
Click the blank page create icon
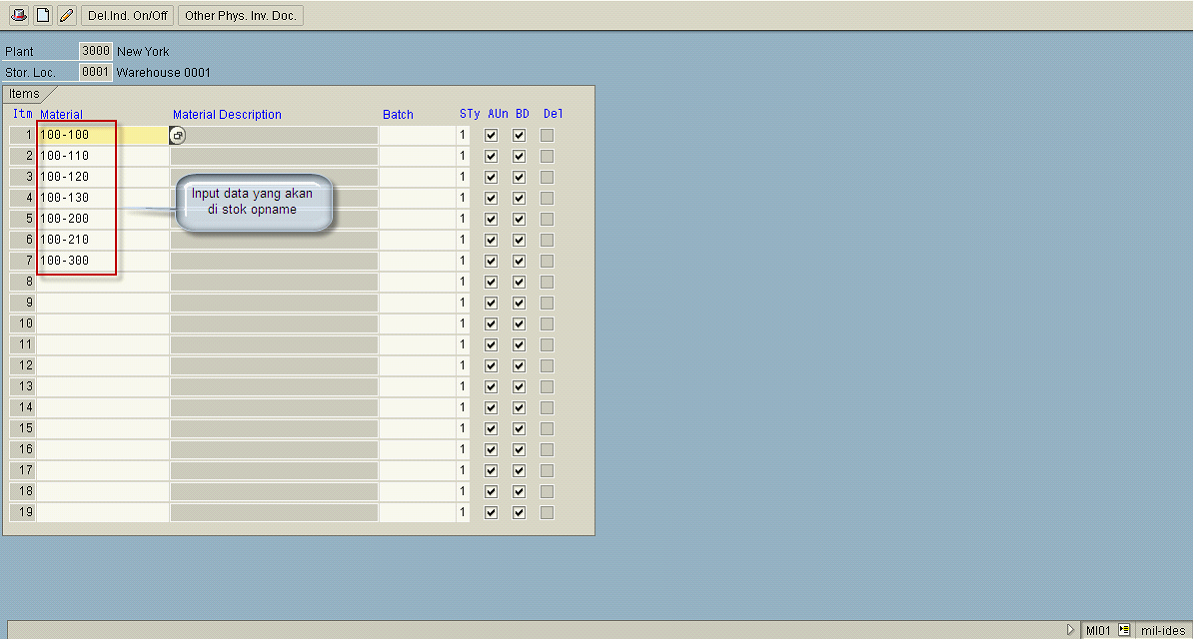[42, 15]
